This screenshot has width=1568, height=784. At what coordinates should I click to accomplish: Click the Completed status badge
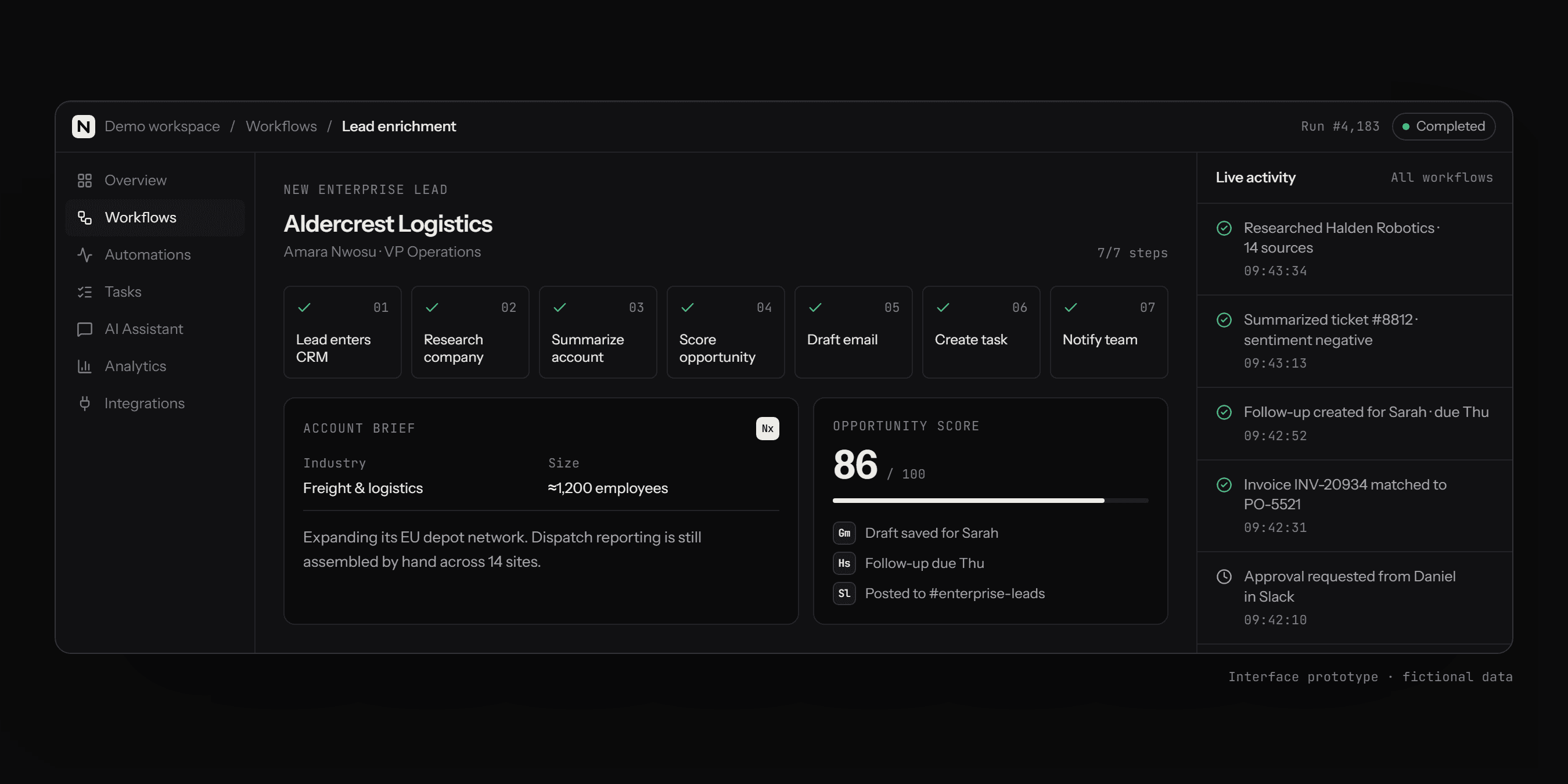tap(1443, 127)
